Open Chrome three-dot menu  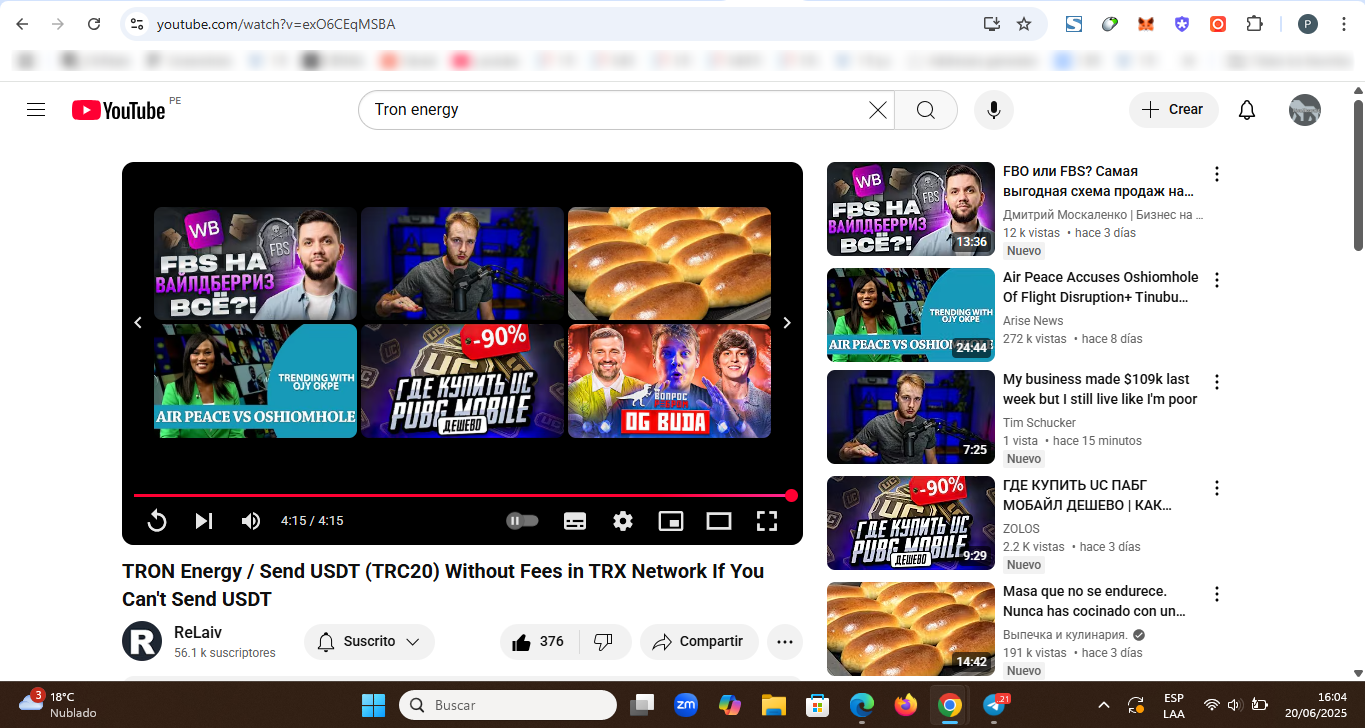coord(1343,24)
